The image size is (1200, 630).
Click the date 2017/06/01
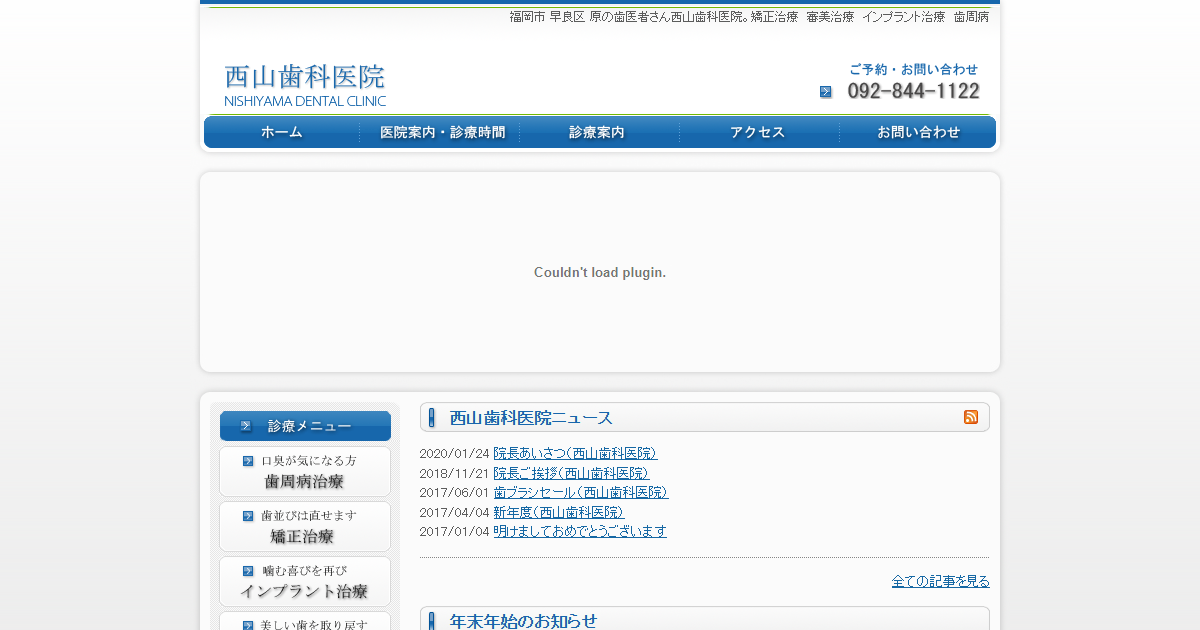[x=454, y=492]
